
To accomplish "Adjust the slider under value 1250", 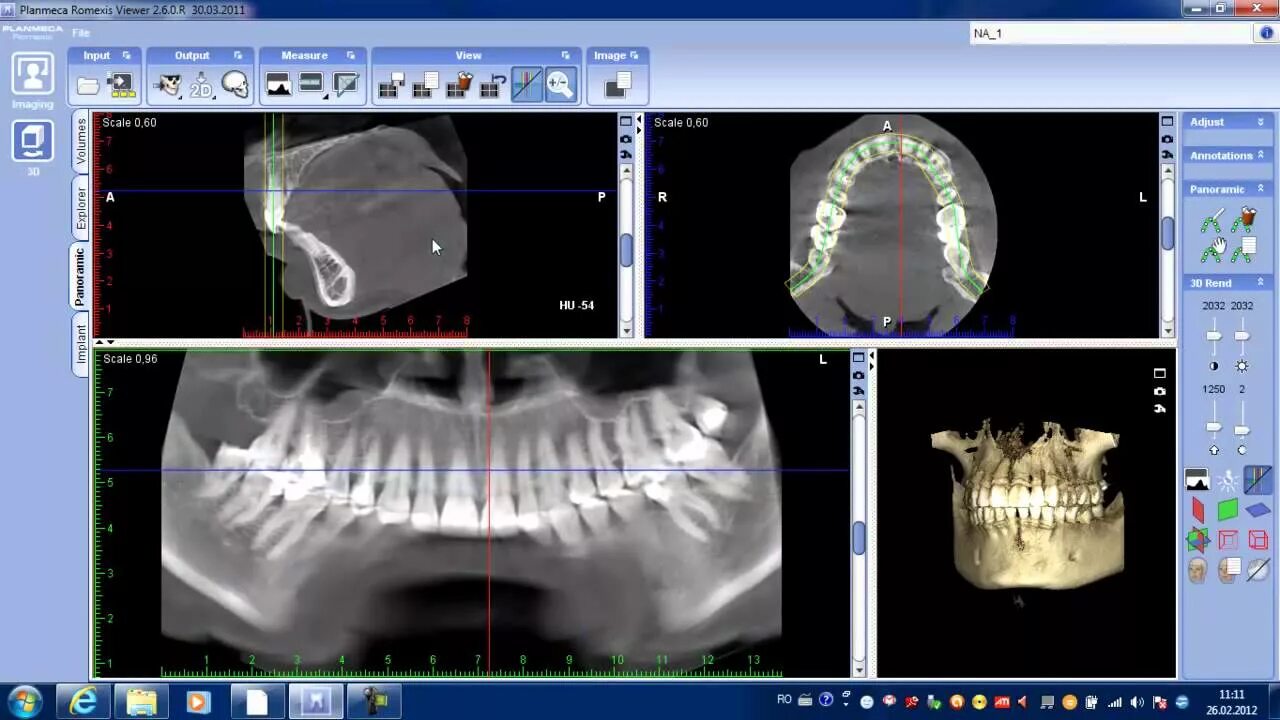I will pyautogui.click(x=1213, y=428).
